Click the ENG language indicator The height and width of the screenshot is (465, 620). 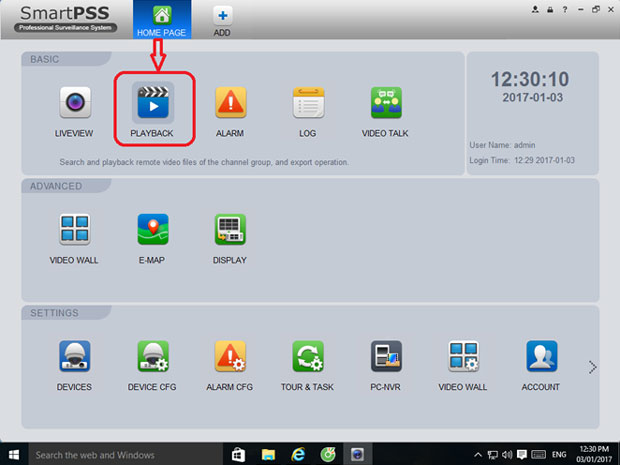[x=559, y=454]
